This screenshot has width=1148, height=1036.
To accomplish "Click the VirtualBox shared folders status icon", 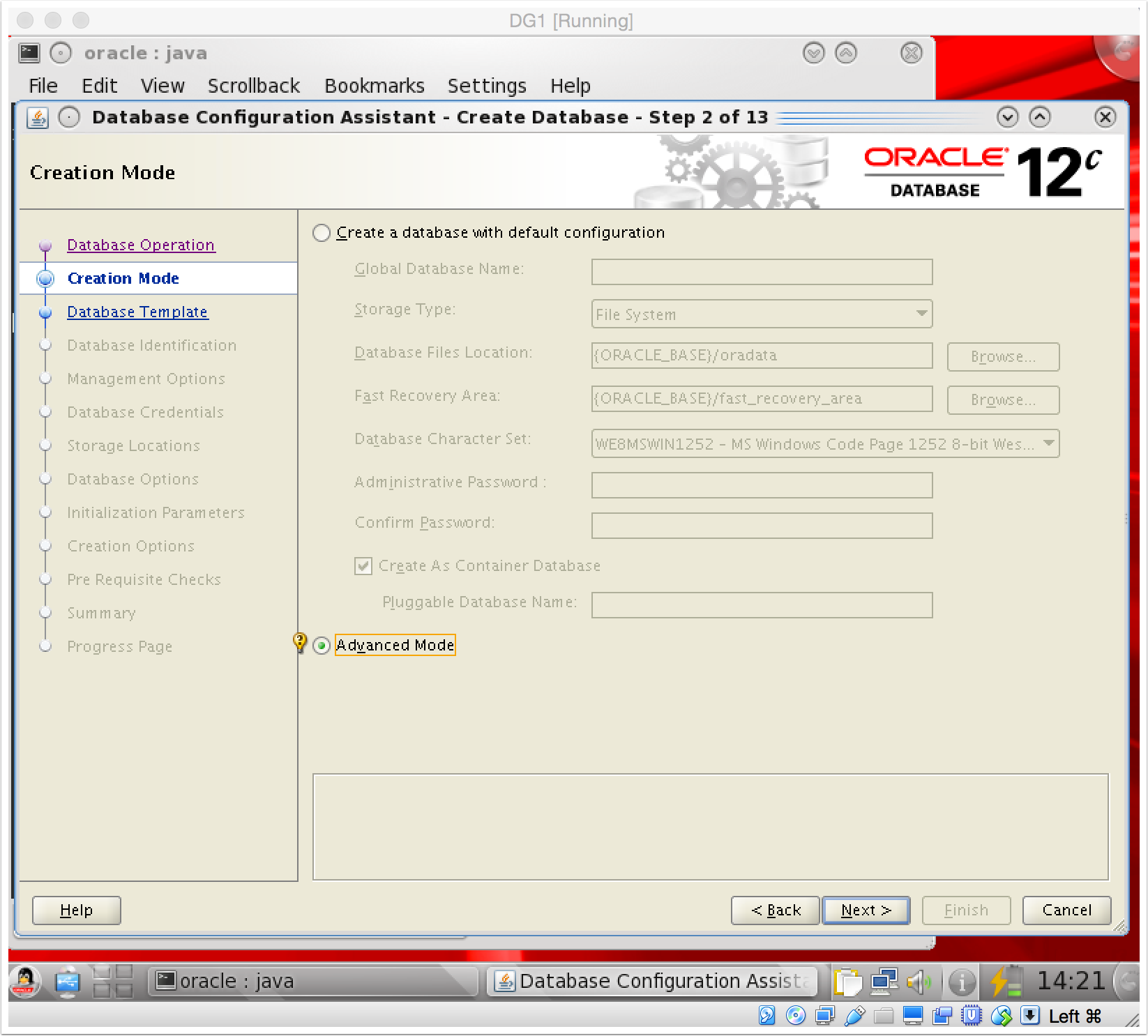I will [884, 1016].
